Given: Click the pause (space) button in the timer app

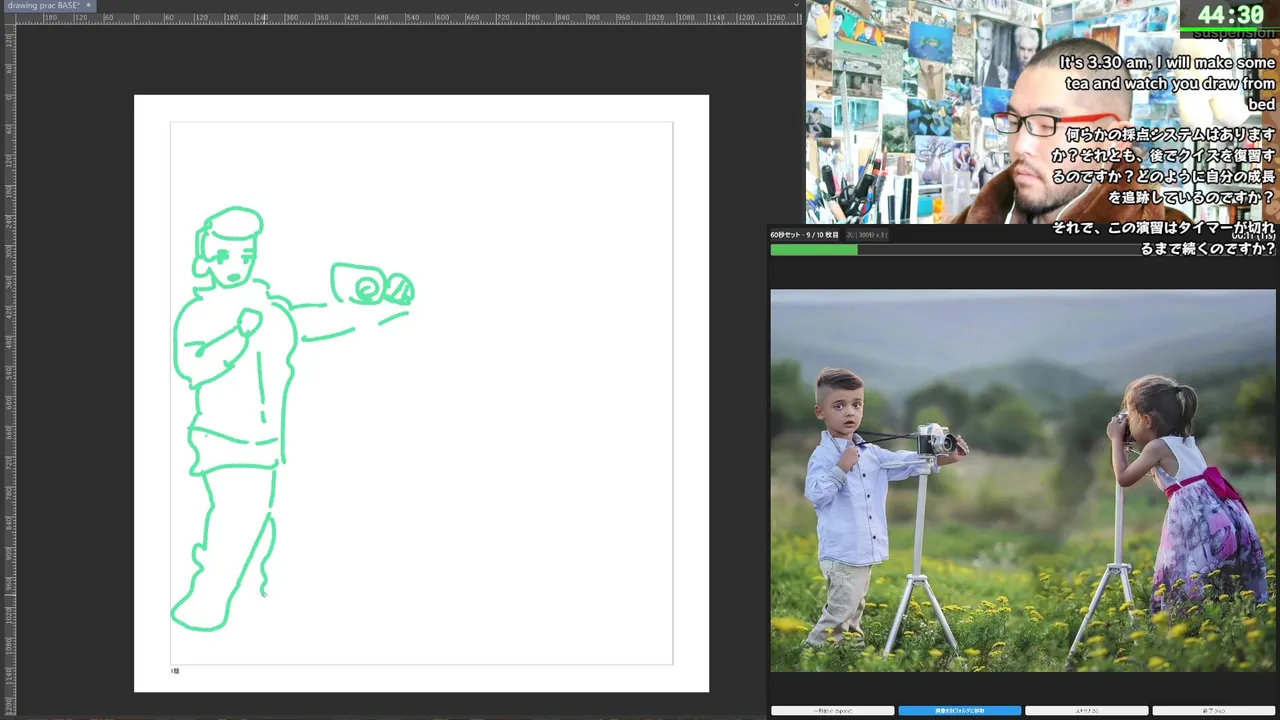Looking at the screenshot, I should point(832,711).
